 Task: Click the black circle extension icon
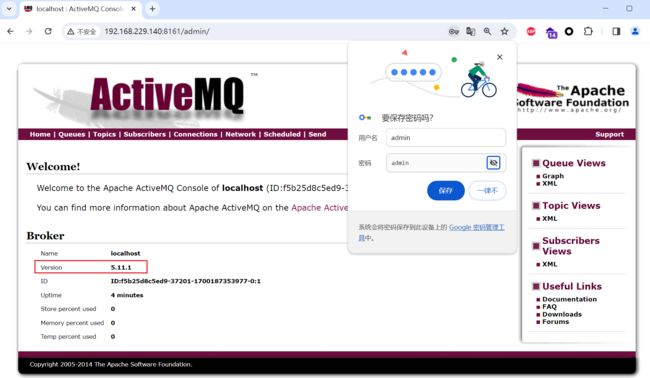point(569,32)
